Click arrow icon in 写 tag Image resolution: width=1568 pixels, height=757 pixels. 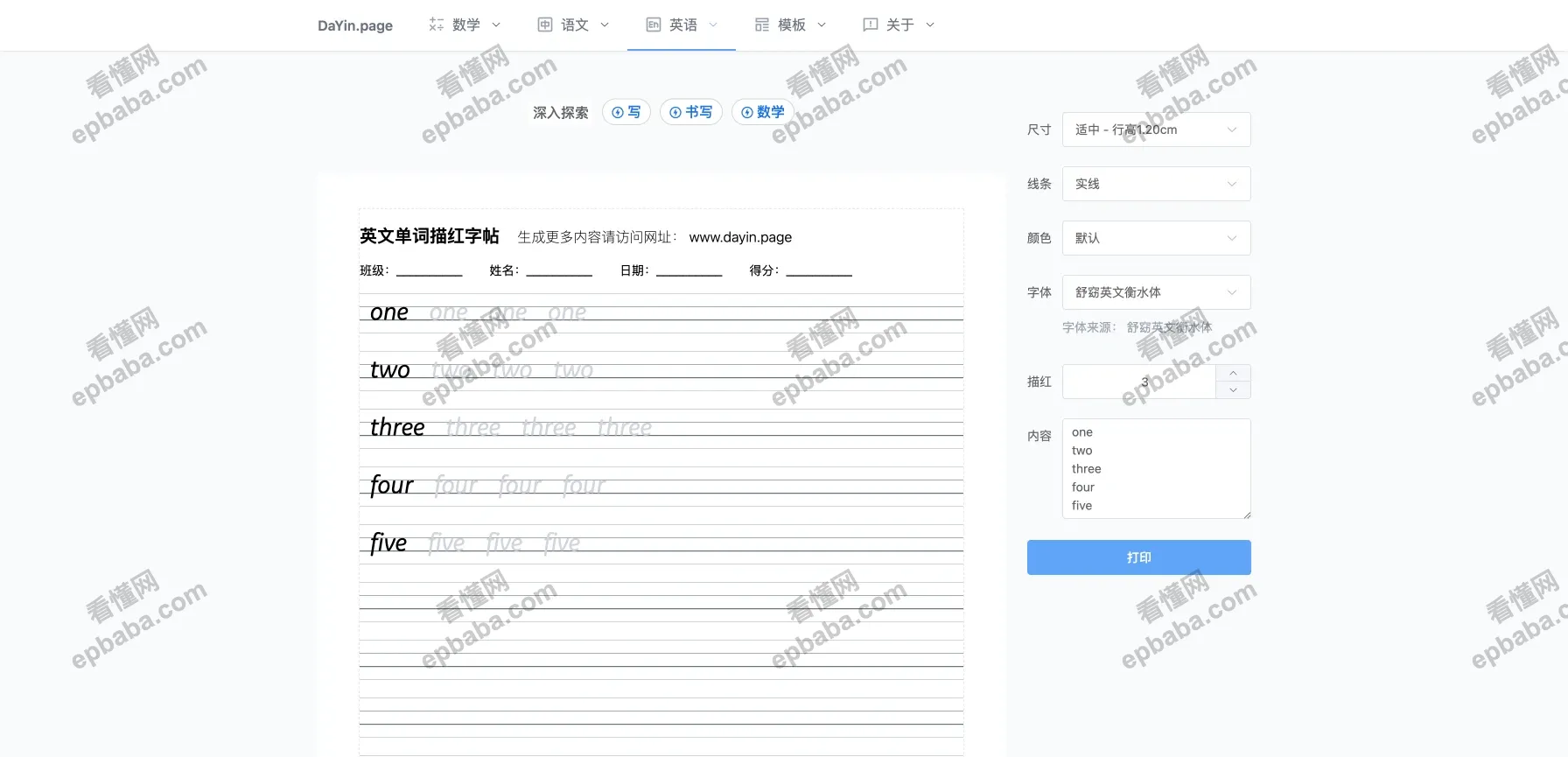click(618, 112)
